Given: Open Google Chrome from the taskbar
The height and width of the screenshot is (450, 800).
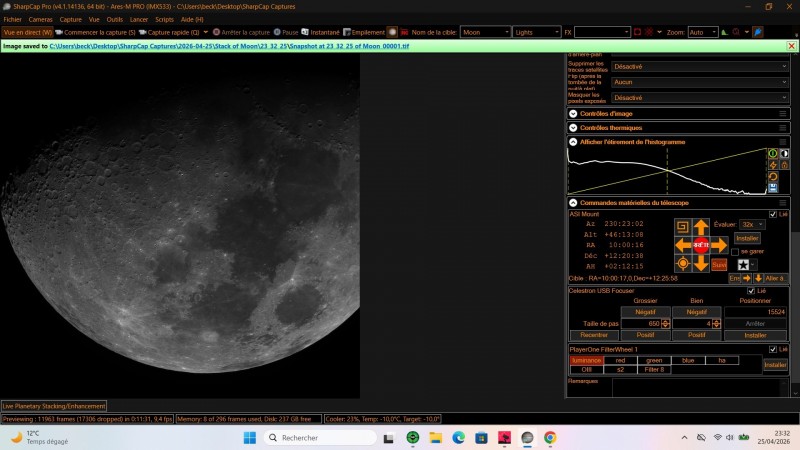Looking at the screenshot, I should tap(550, 438).
